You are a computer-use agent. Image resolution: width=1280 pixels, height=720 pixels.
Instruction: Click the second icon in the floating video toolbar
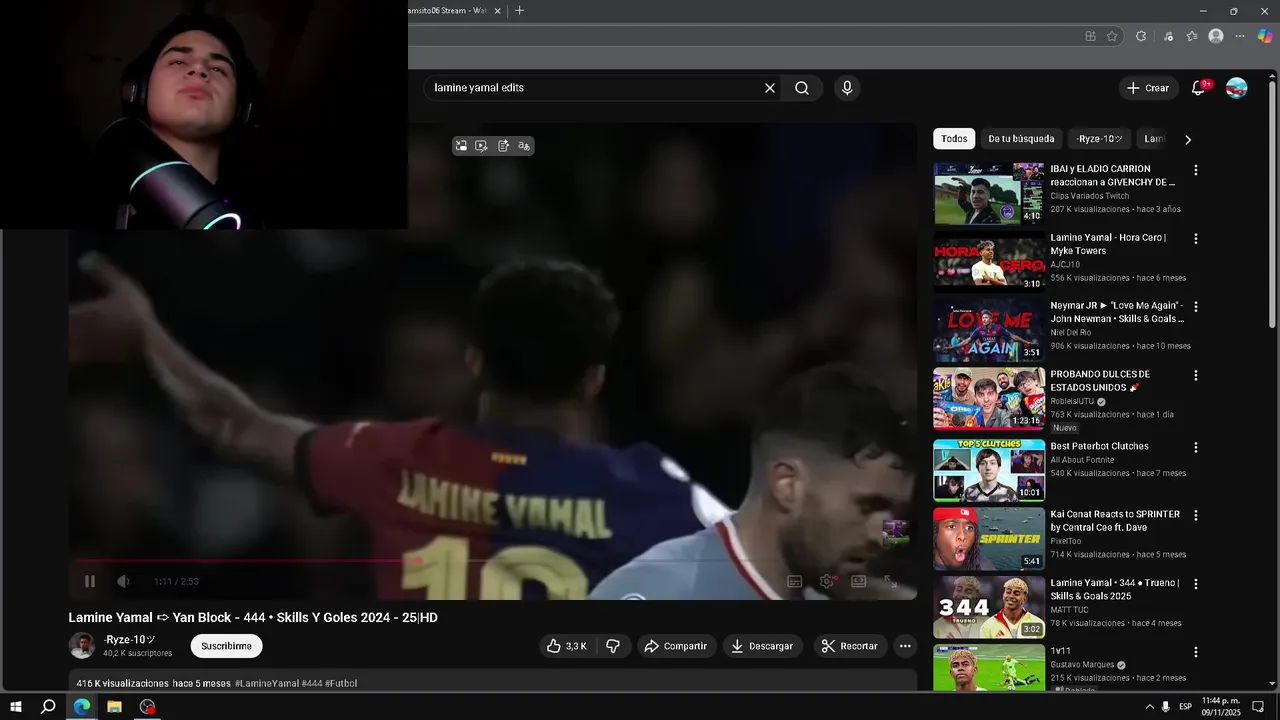[482, 146]
